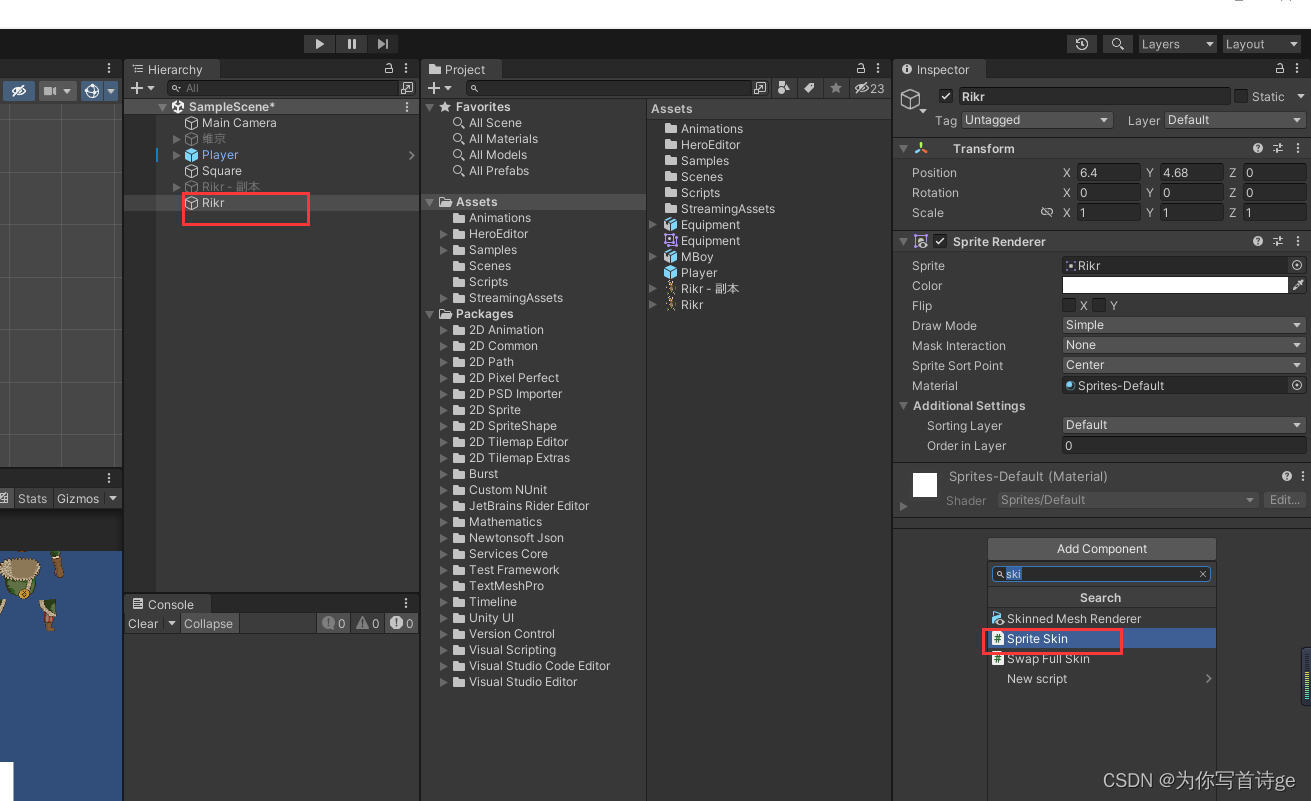Open the New script submenu
The image size is (1311, 801).
click(1102, 679)
